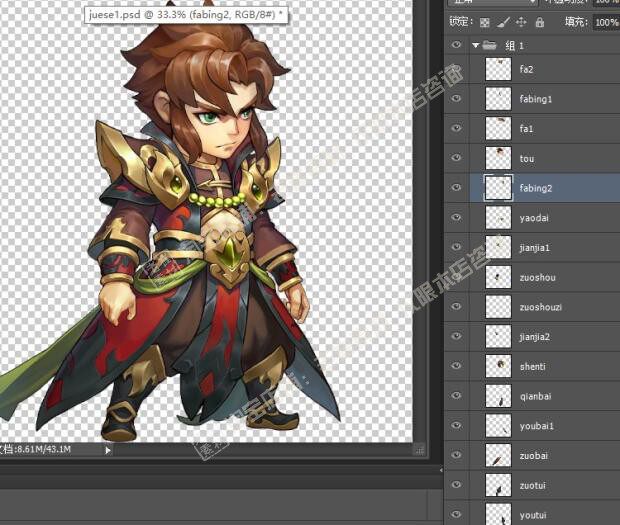This screenshot has width=620, height=525.
Task: Click the jianjia1 layer thumbnail
Action: point(498,247)
